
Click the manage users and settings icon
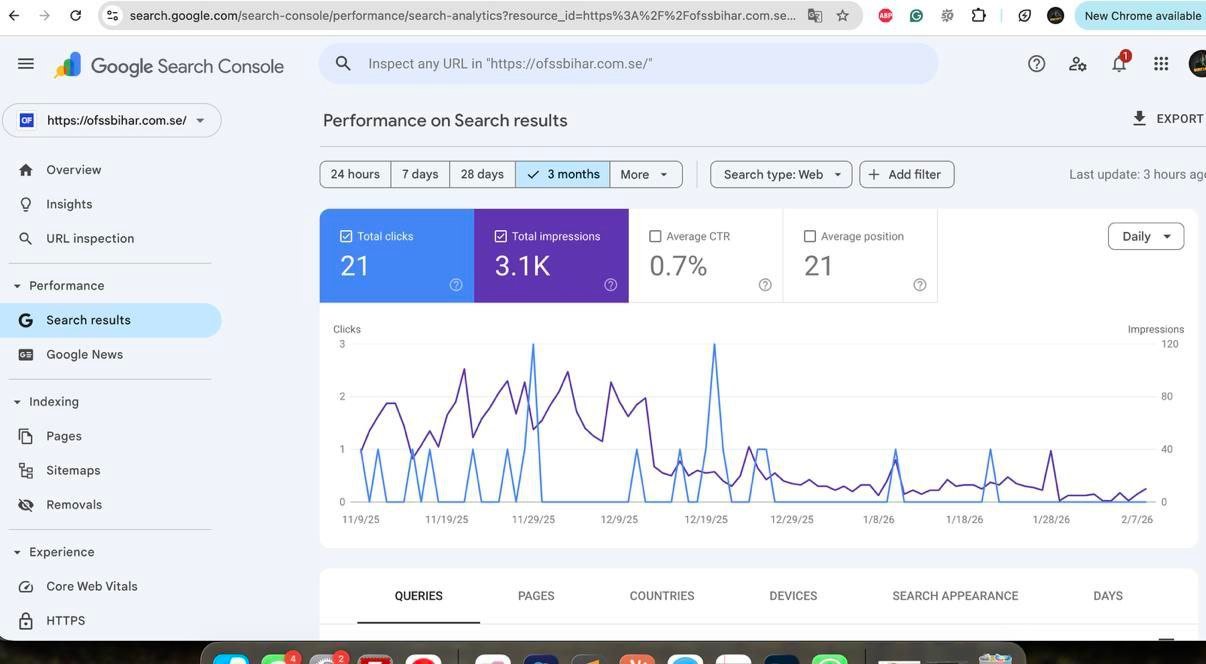point(1077,64)
